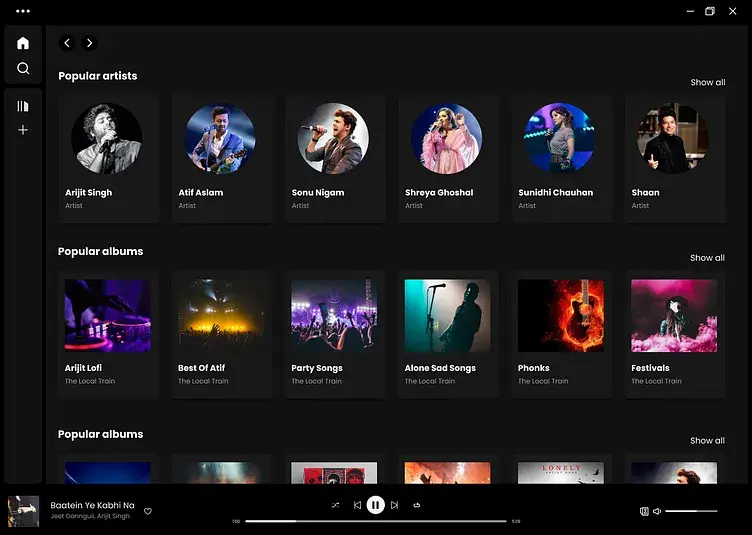Open Arijit Singh artist photo
The width and height of the screenshot is (752, 535).
[107, 138]
